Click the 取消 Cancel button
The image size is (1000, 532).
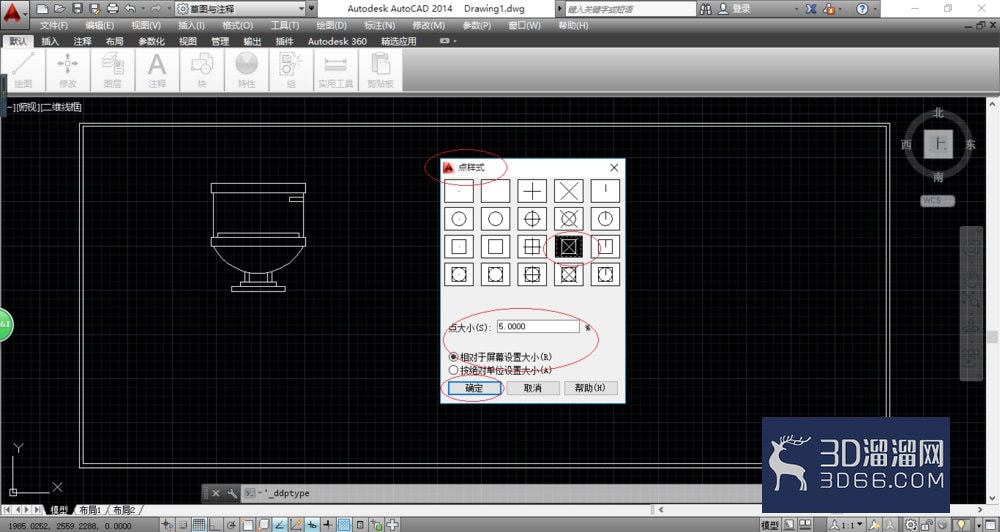click(x=533, y=388)
